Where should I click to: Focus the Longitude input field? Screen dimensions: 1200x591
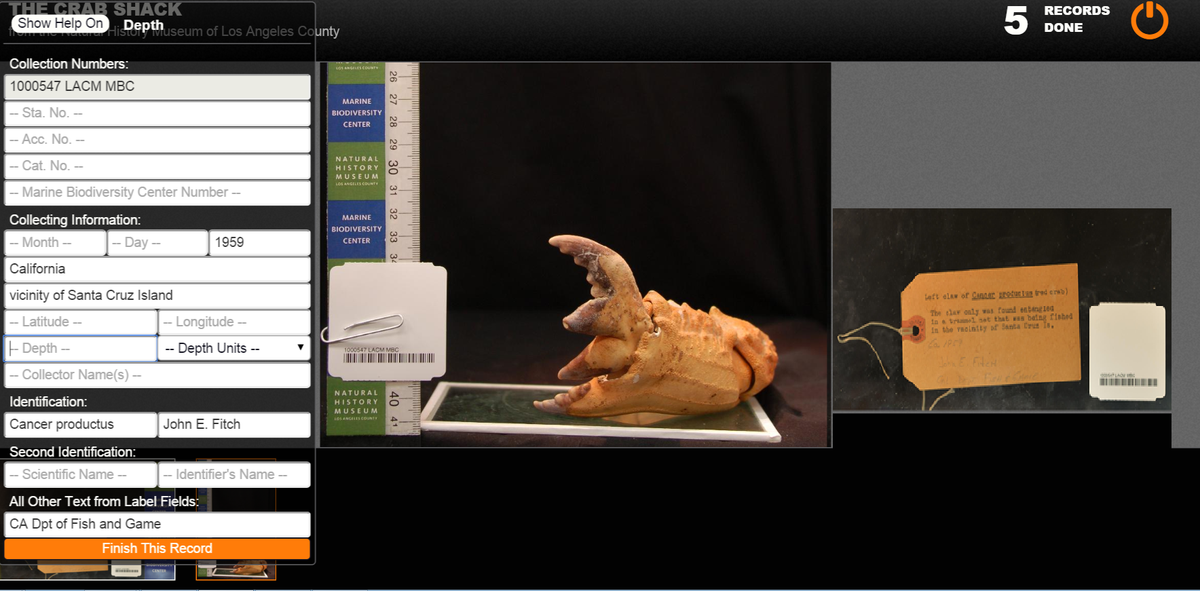(235, 322)
